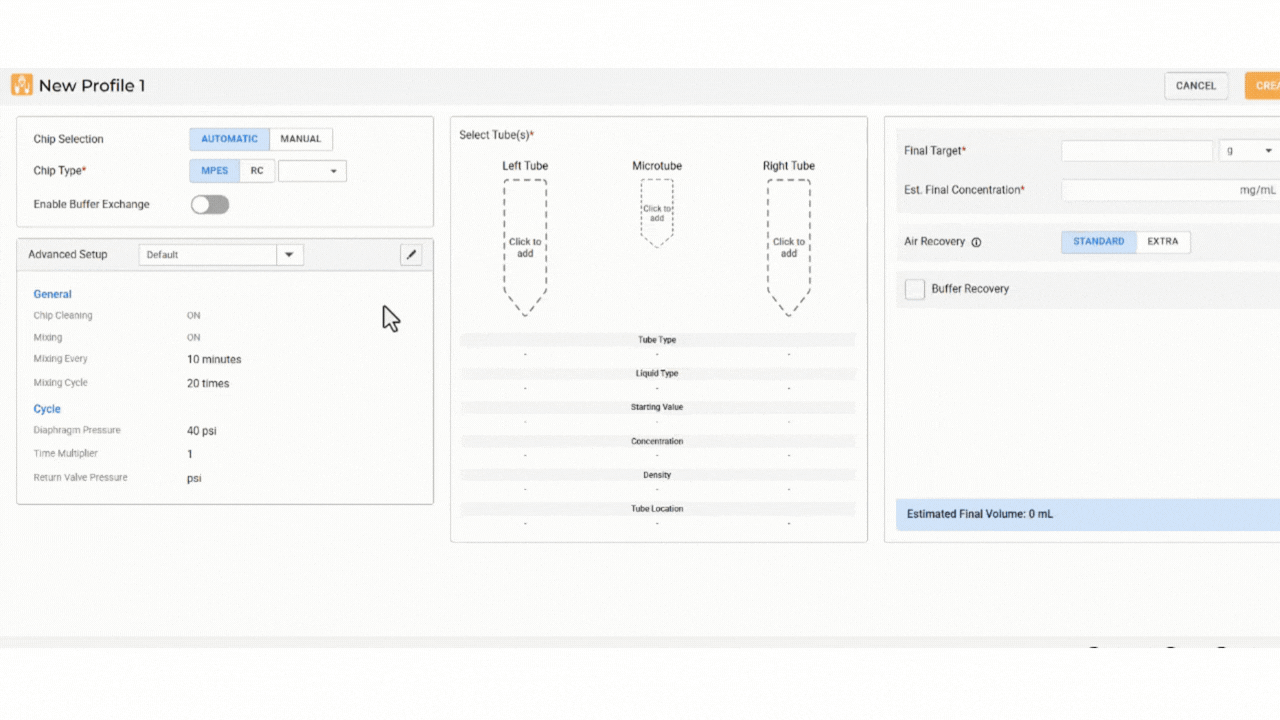Check the Buffer Recovery checkbox
The height and width of the screenshot is (720, 1280).
tap(915, 289)
